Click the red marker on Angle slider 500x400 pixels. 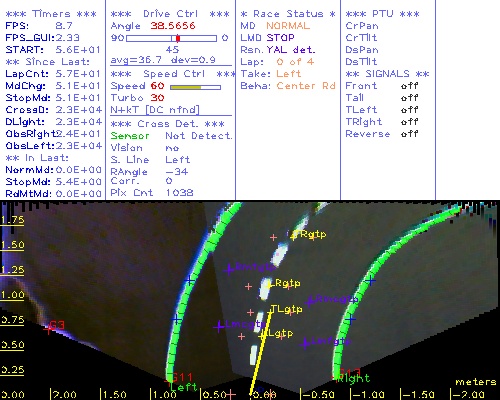[178, 38]
